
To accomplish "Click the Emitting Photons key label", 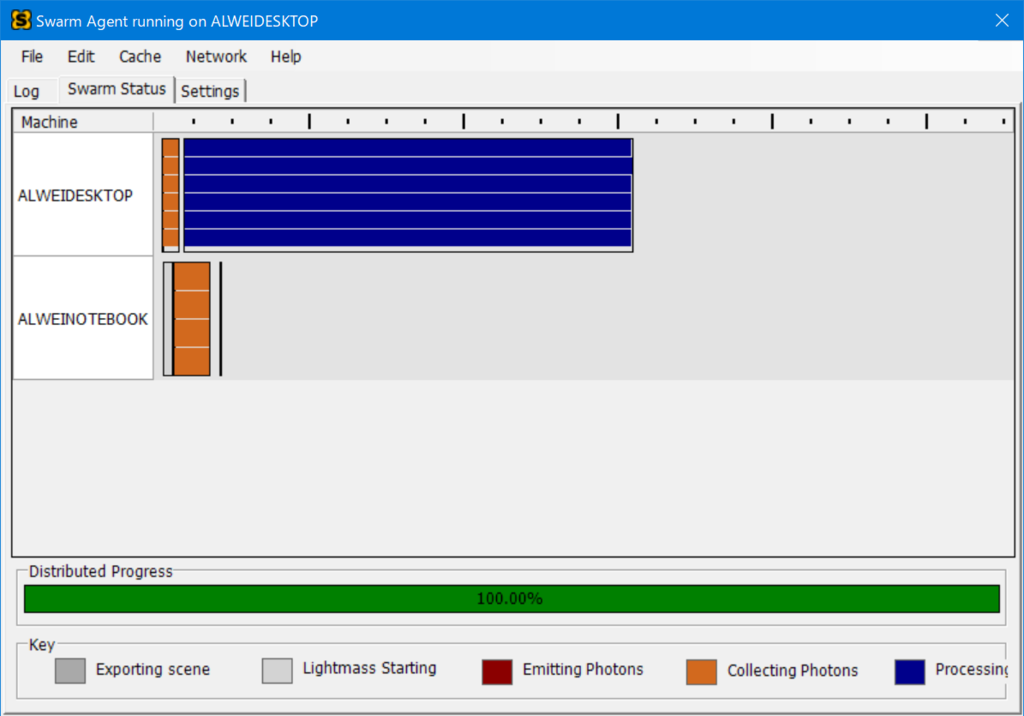I will (x=583, y=670).
